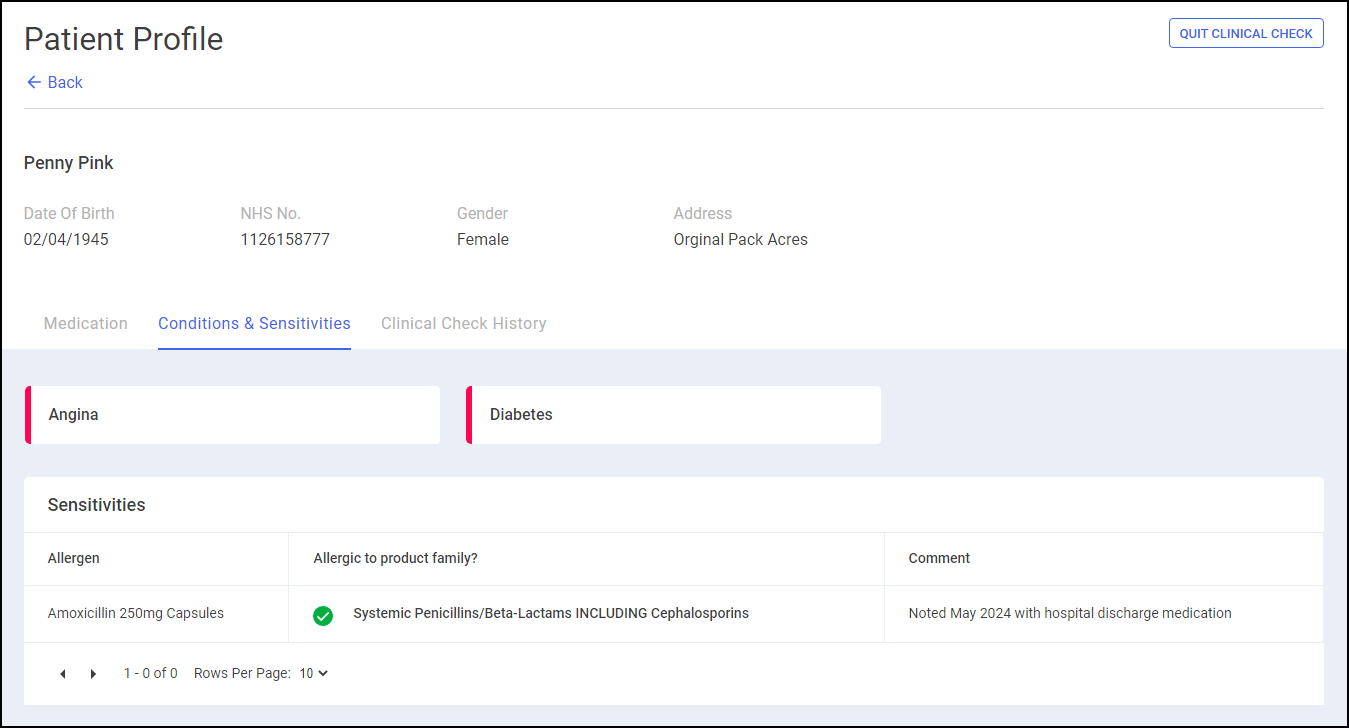
Task: Click the Sensitivities section heading
Action: coord(97,505)
